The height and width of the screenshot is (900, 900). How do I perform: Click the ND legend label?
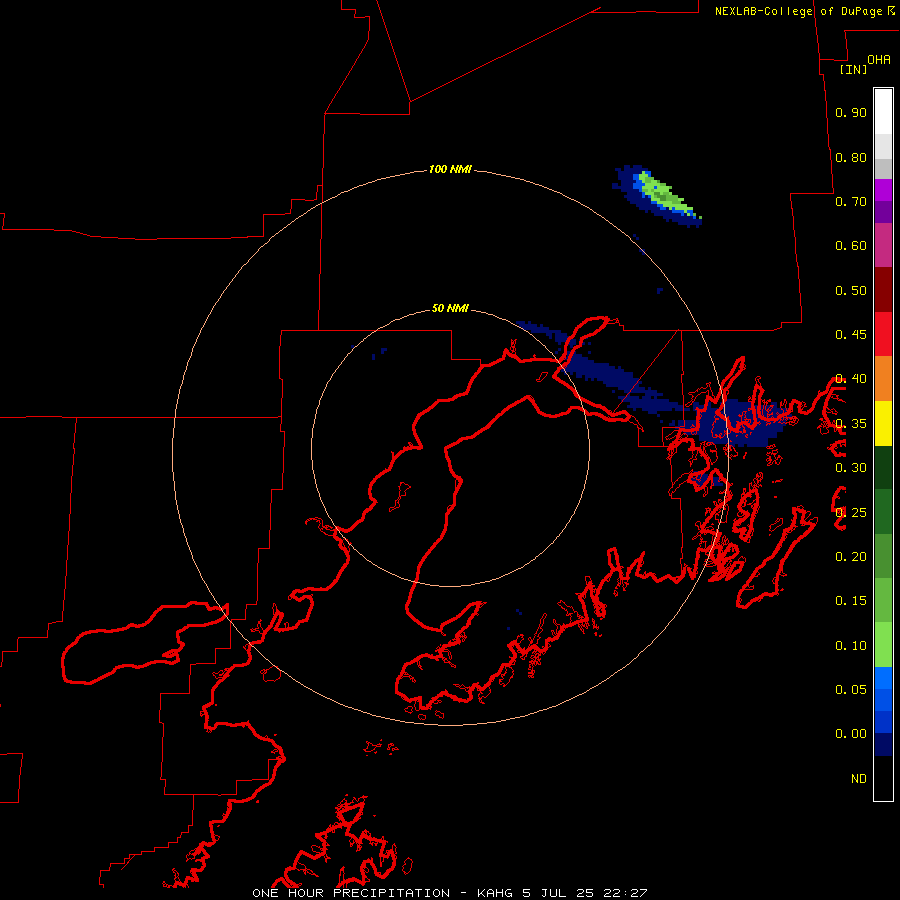[x=859, y=779]
